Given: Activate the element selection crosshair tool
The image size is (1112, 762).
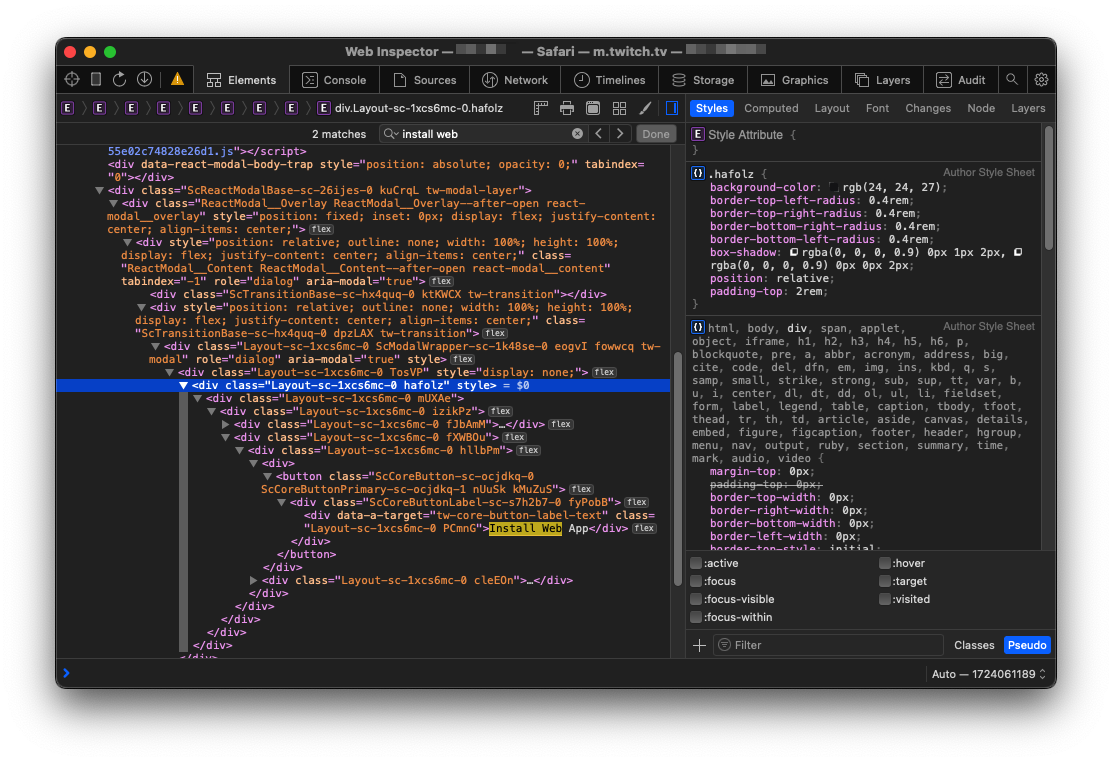Looking at the screenshot, I should coord(72,79).
